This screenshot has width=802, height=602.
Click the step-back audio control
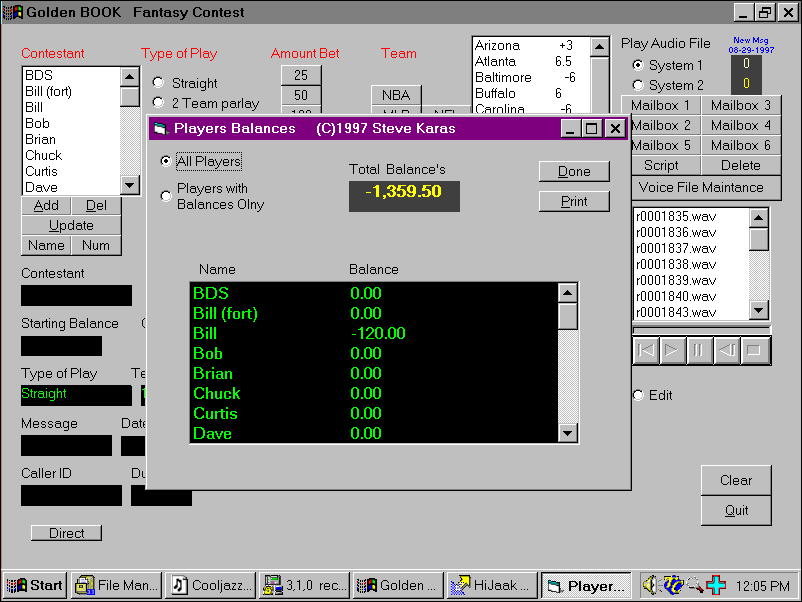pyautogui.click(x=726, y=350)
